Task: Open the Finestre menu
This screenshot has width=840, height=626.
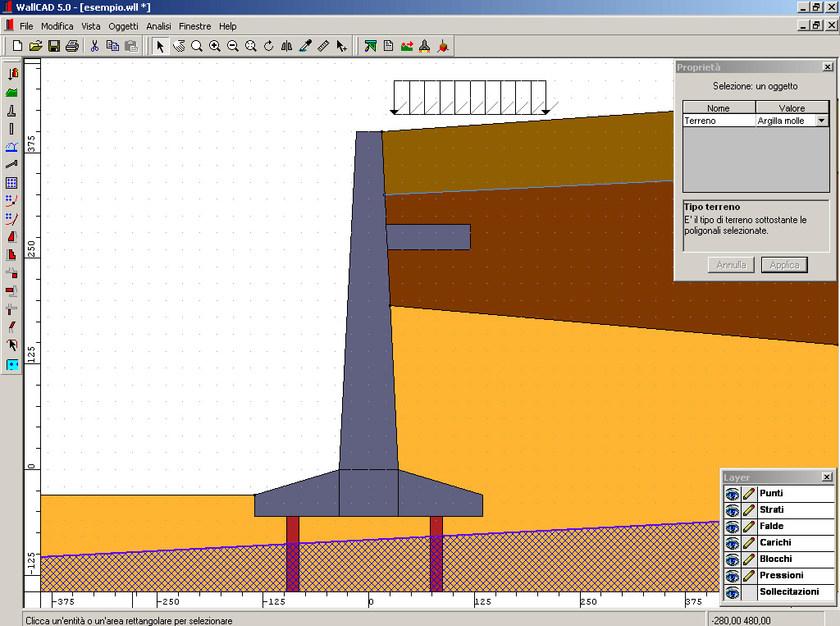Action: point(195,25)
